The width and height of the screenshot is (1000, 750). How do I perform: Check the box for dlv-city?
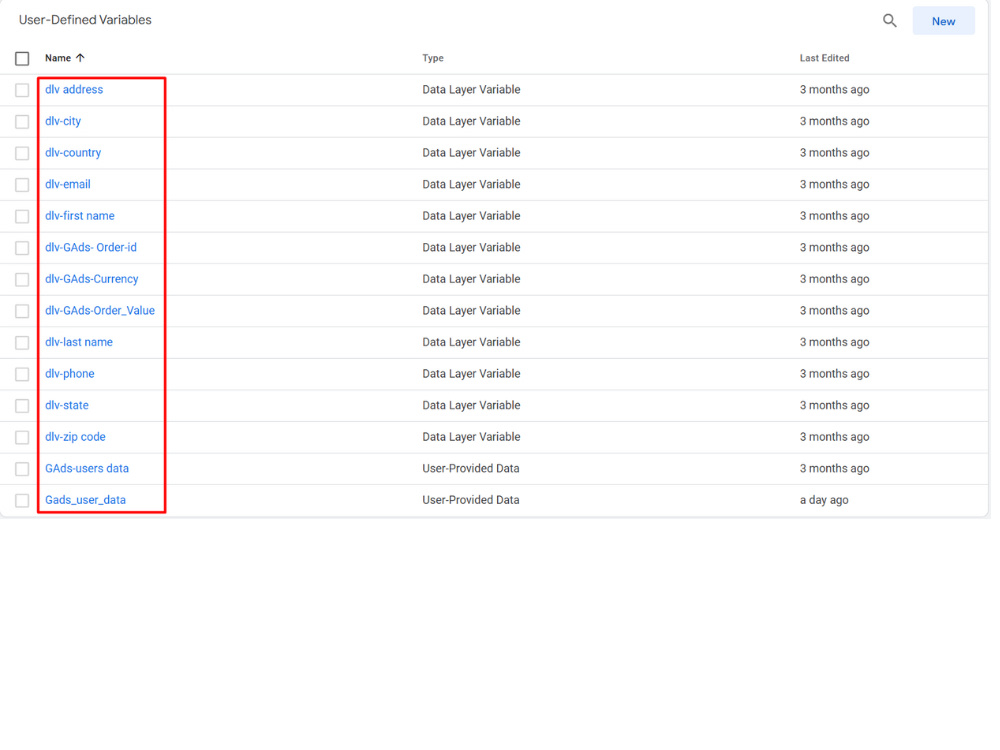(22, 122)
